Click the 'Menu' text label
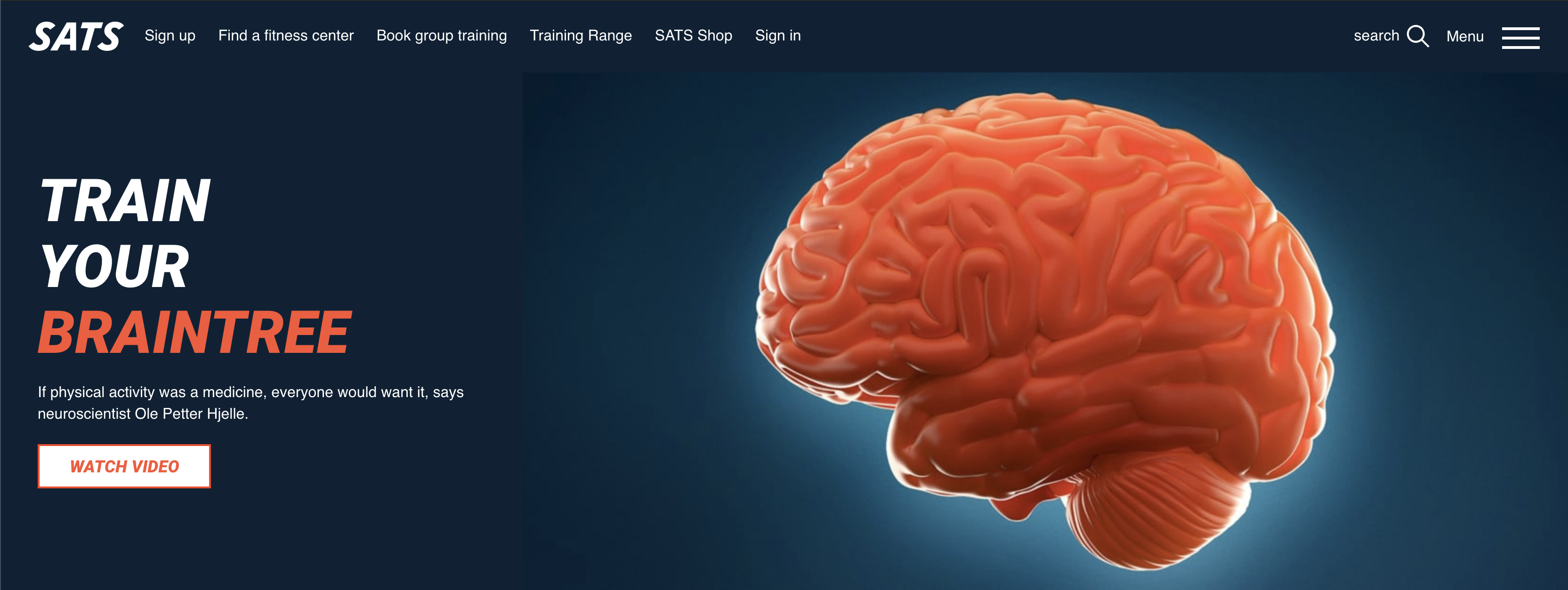Screen dimensions: 1568x590 (1464, 37)
